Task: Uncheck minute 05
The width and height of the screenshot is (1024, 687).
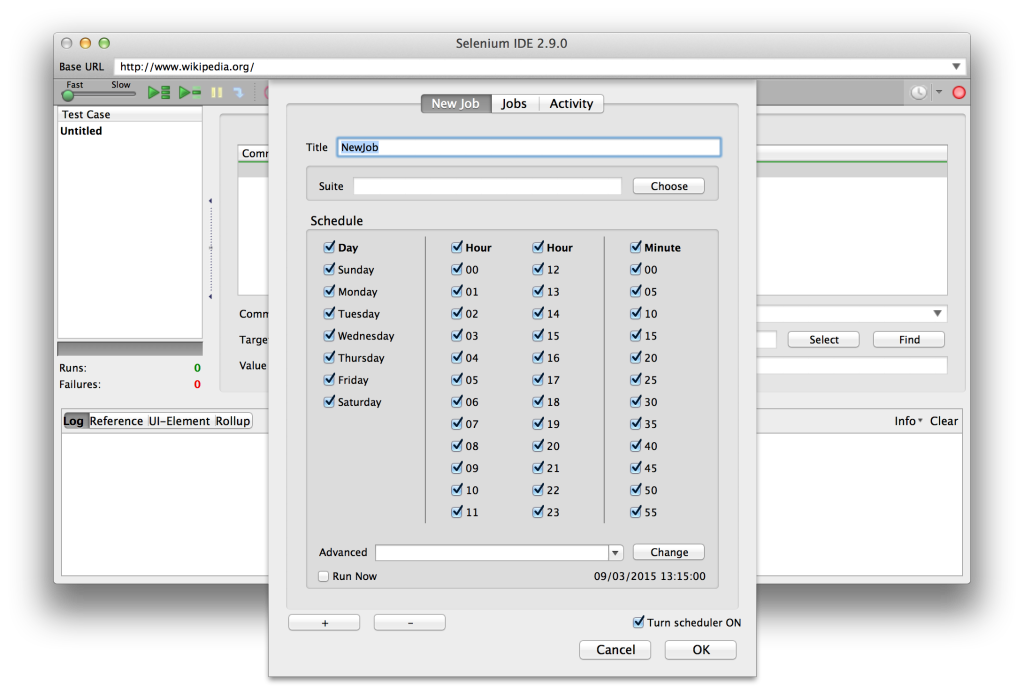Action: [x=635, y=291]
